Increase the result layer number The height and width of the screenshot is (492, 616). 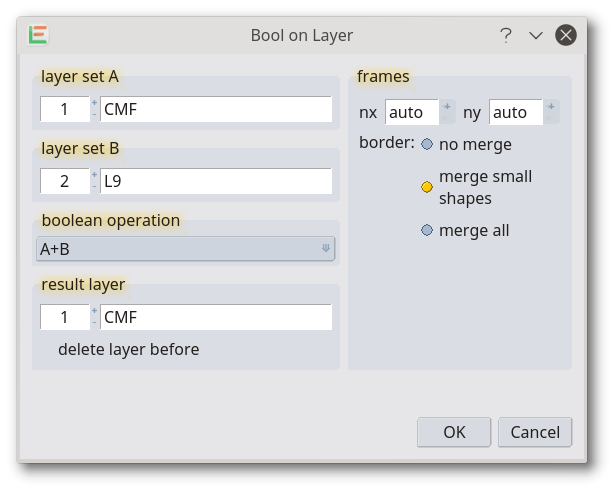point(94,311)
